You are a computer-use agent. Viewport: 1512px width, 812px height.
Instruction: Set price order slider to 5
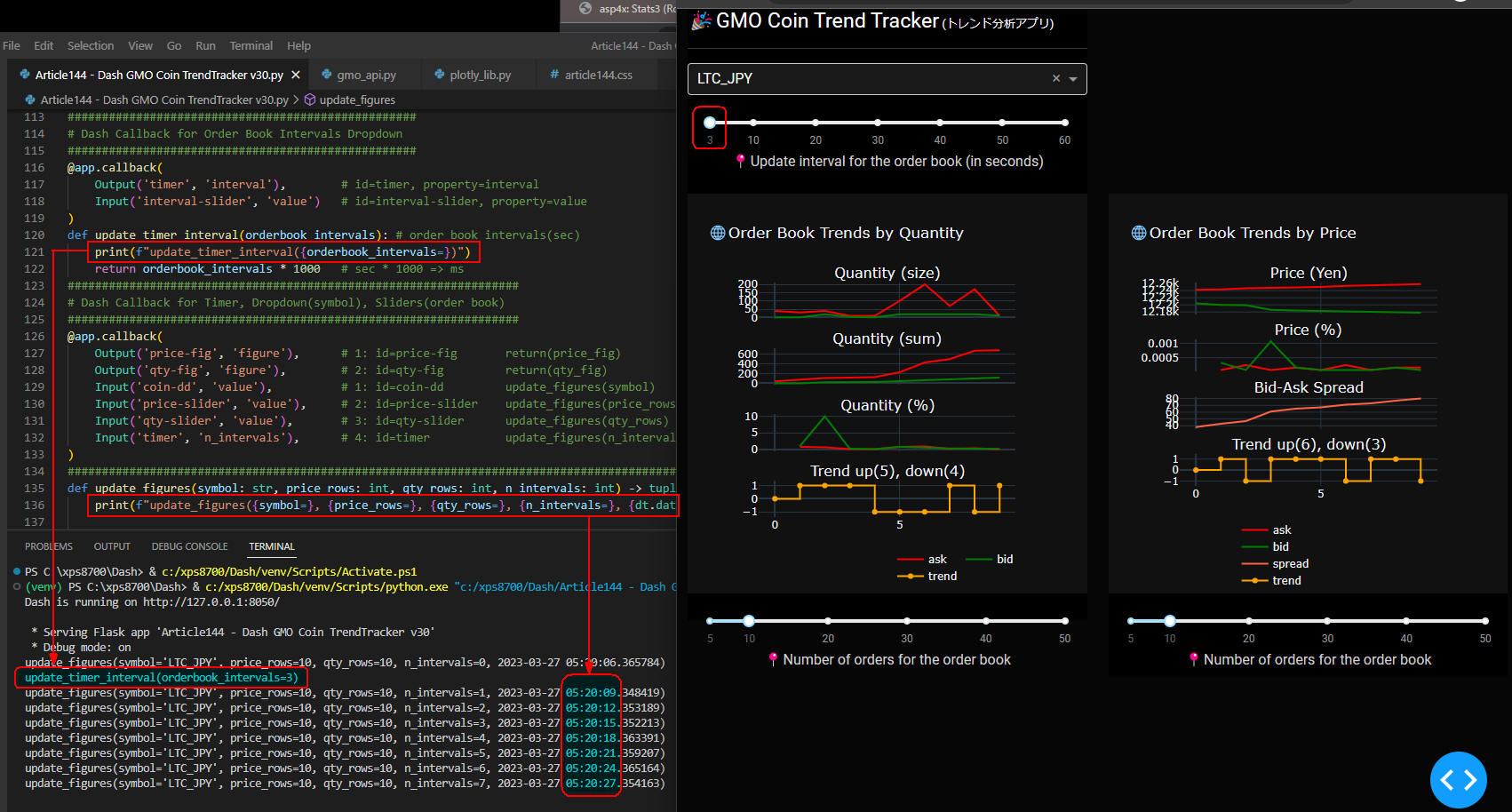[x=1131, y=621]
